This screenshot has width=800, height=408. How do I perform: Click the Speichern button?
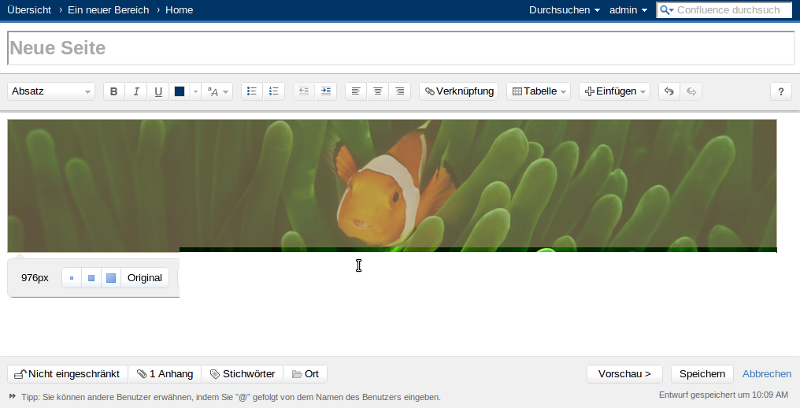pos(701,374)
